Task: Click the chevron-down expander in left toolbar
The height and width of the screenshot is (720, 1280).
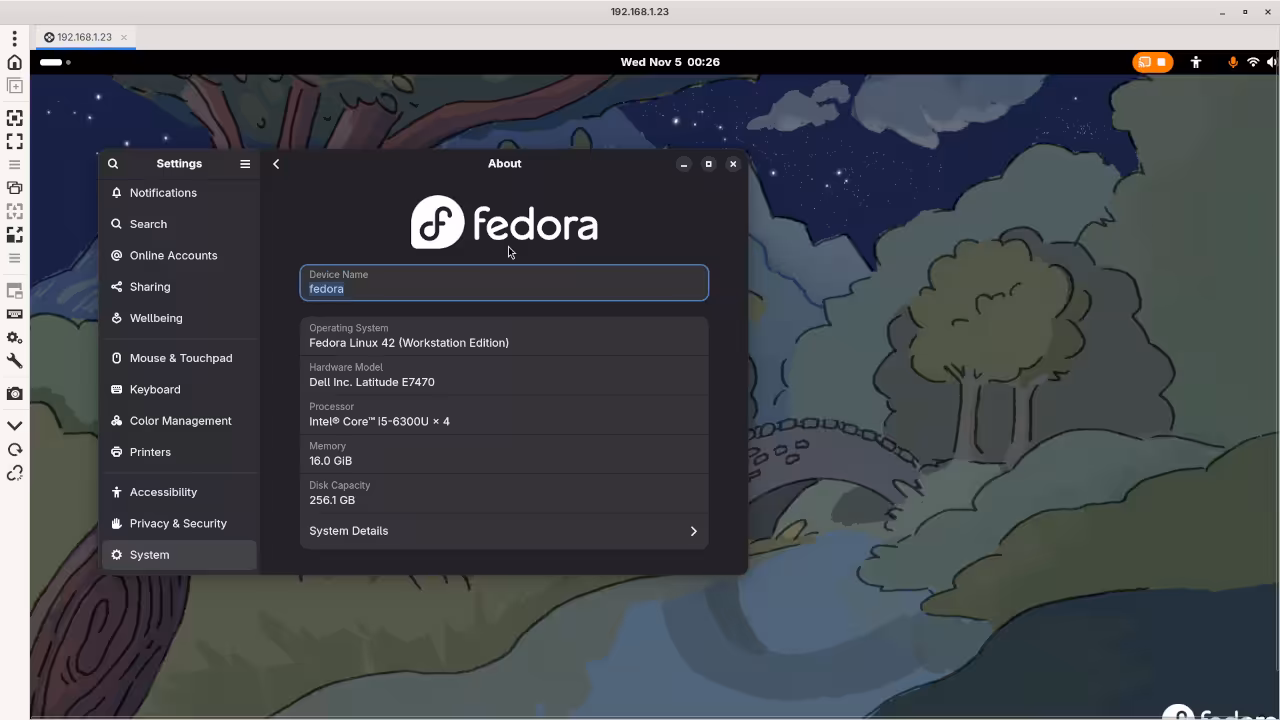Action: point(14,424)
